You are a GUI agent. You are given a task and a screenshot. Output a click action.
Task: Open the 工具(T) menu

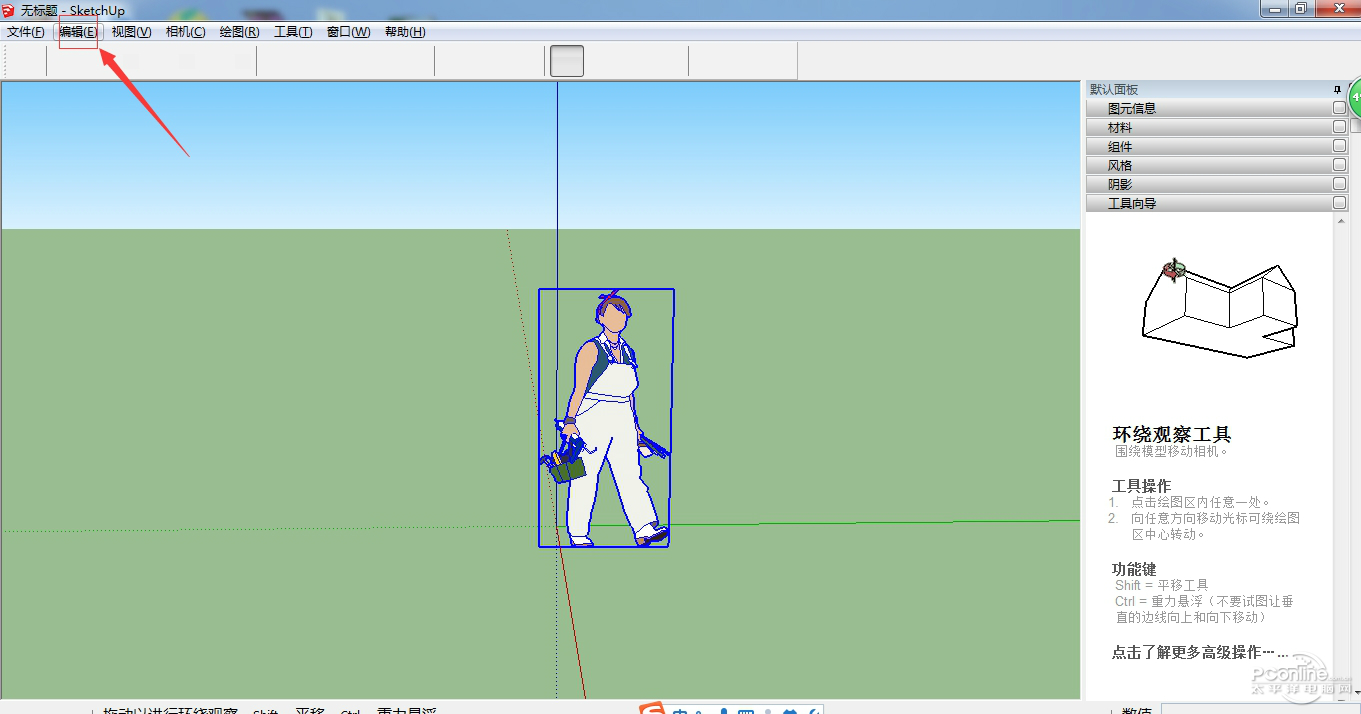[293, 32]
